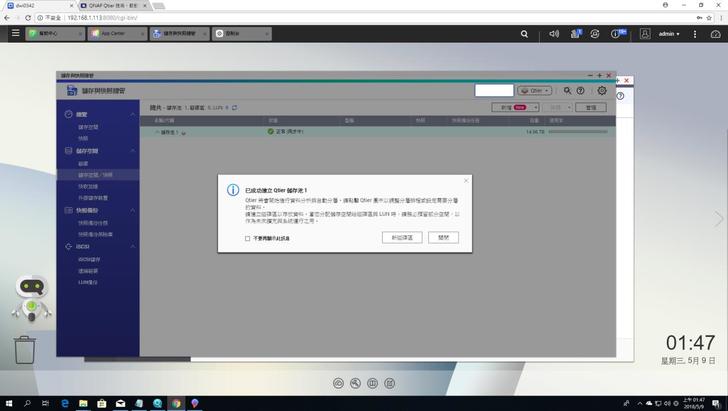This screenshot has height=411, width=728.
Task: Open the desktop trash bin
Action: pos(25,350)
